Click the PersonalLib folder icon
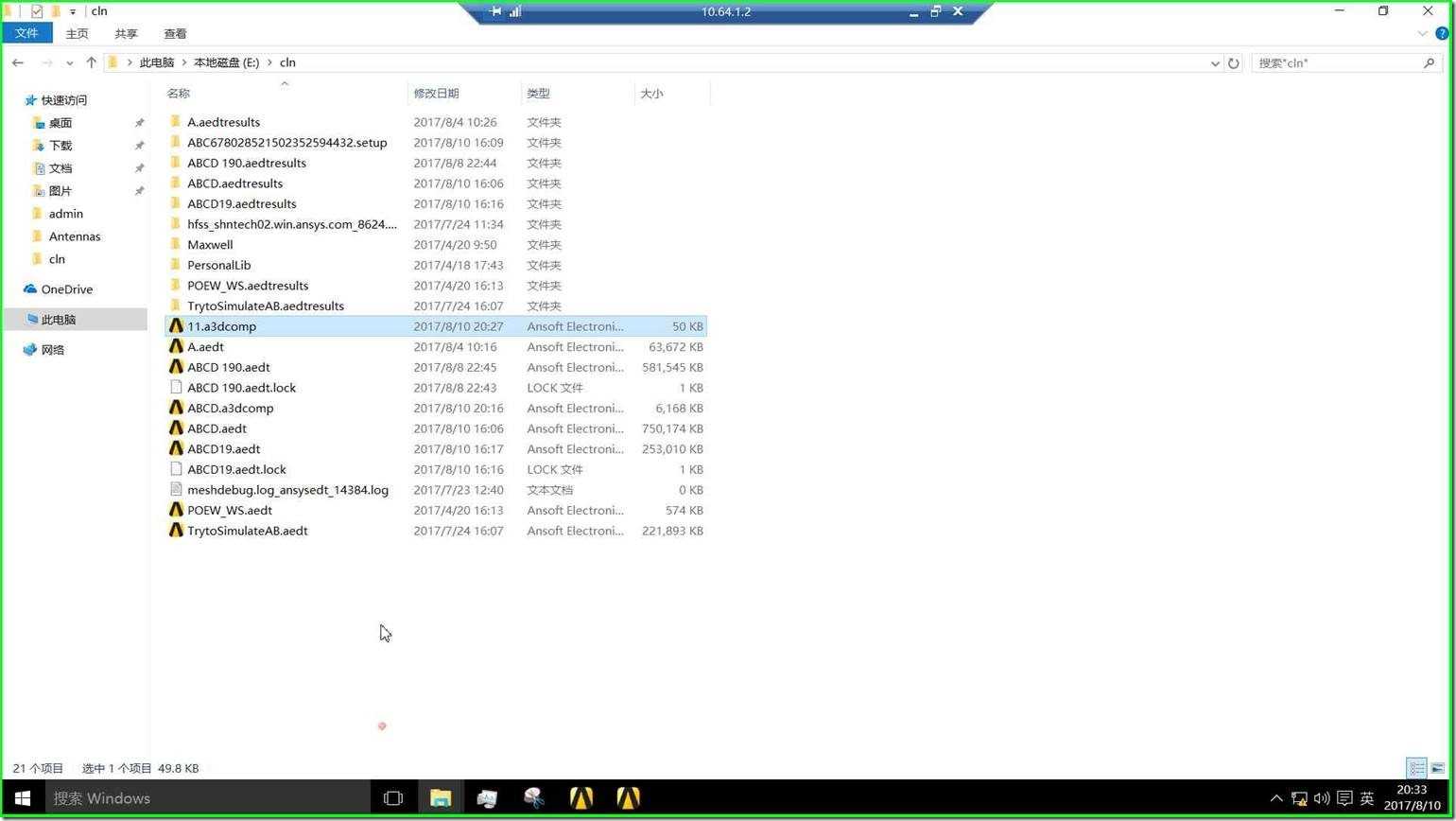This screenshot has height=821, width=1456. [x=176, y=266]
